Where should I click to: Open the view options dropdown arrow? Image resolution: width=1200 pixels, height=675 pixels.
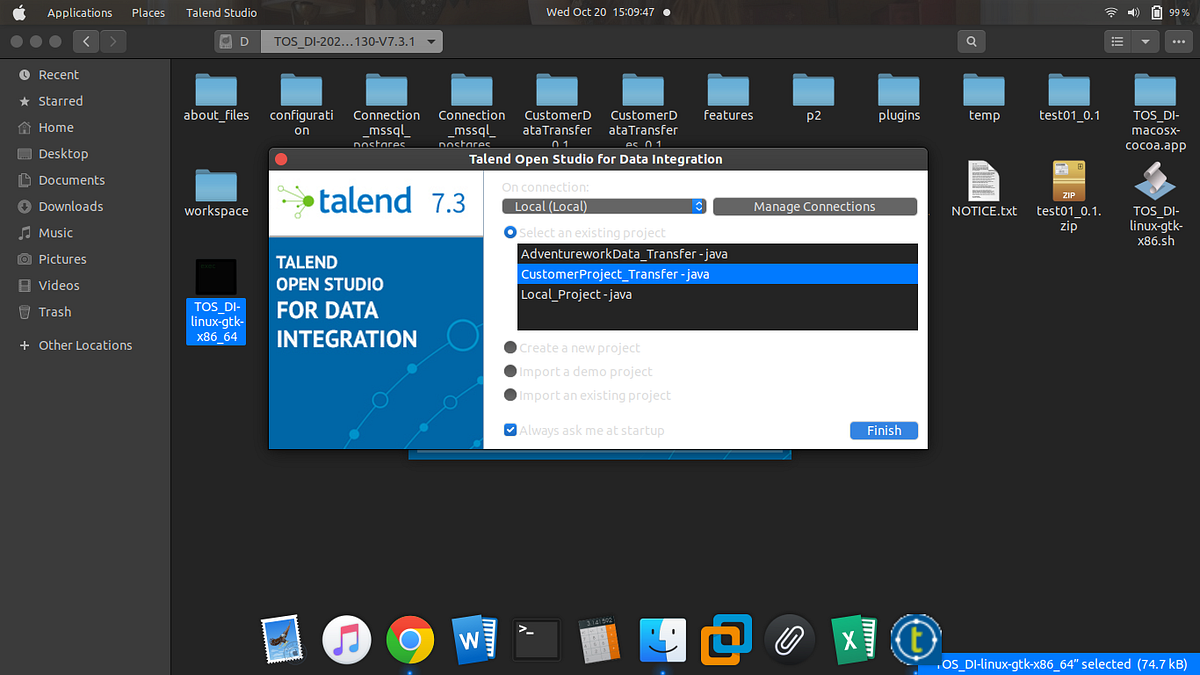point(1143,41)
